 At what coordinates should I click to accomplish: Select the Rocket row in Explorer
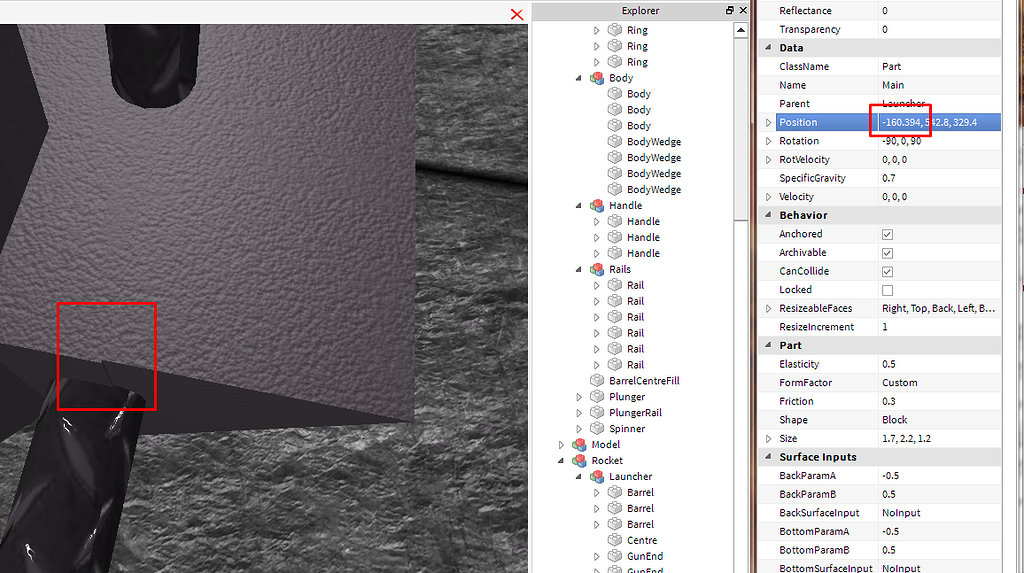[607, 461]
